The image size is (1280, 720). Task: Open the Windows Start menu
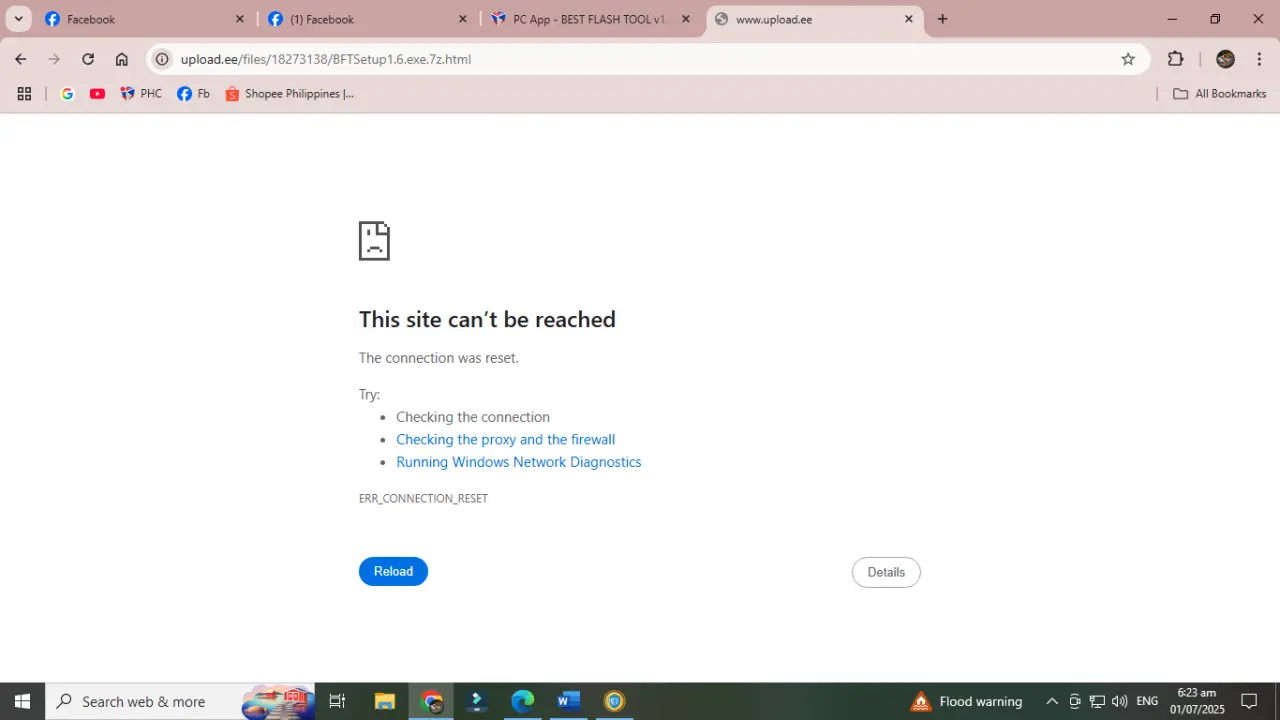[x=22, y=701]
